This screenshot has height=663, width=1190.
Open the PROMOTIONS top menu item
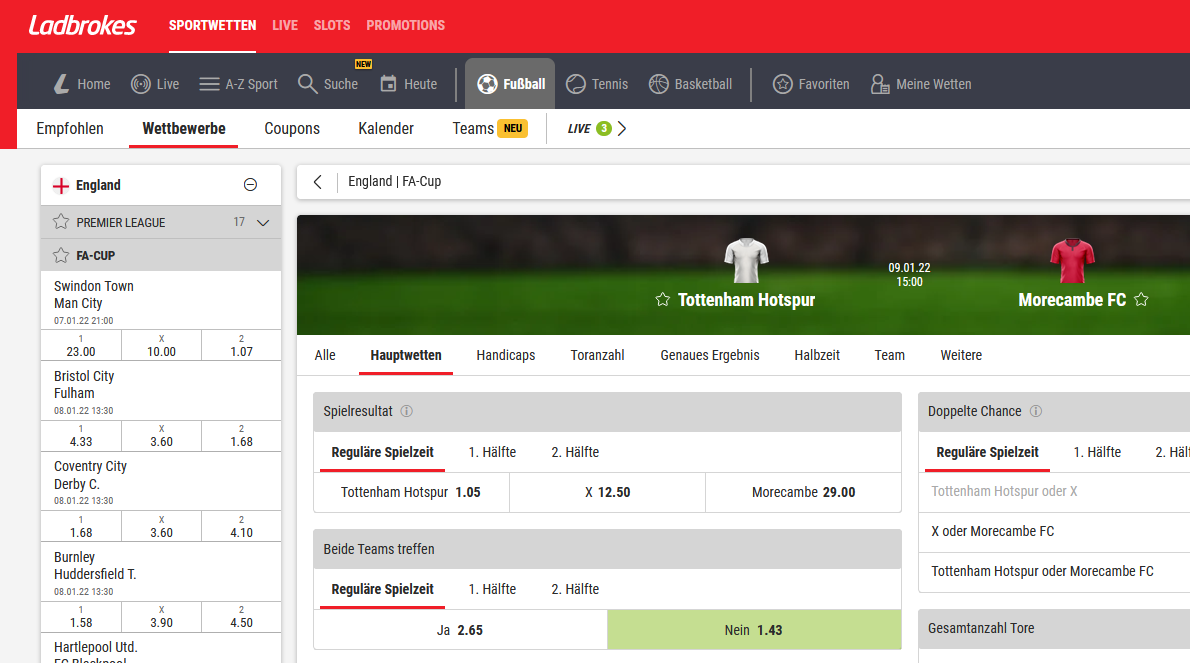coord(405,25)
